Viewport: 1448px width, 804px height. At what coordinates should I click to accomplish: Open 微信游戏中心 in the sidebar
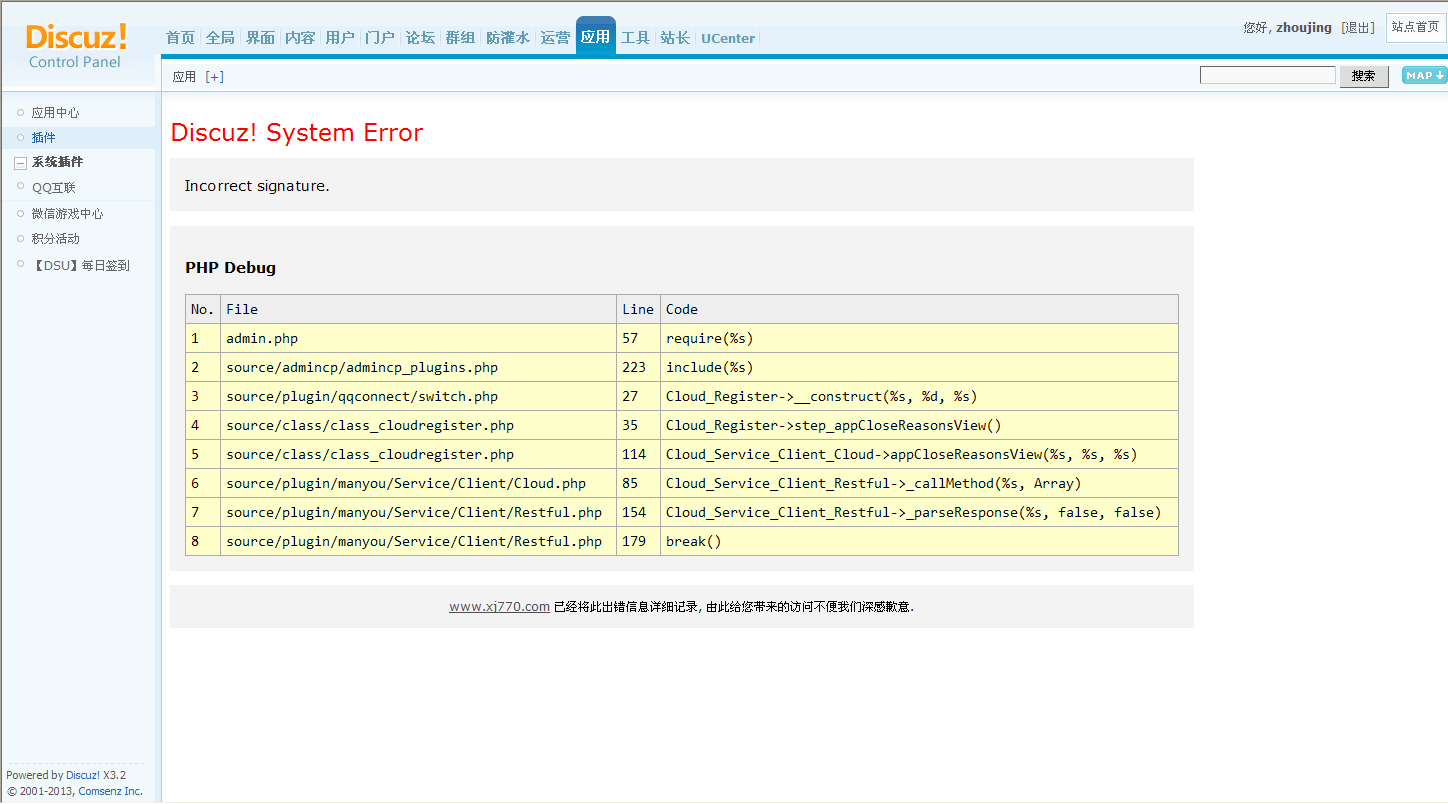(67, 214)
